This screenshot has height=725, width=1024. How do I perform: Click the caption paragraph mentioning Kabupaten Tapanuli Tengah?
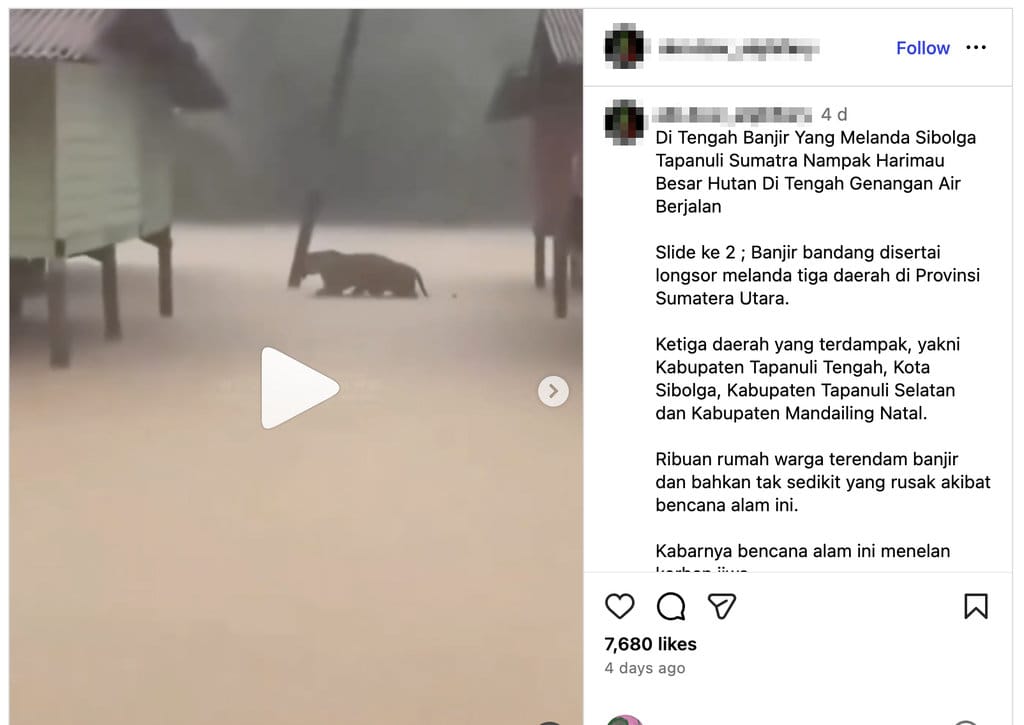(x=808, y=378)
